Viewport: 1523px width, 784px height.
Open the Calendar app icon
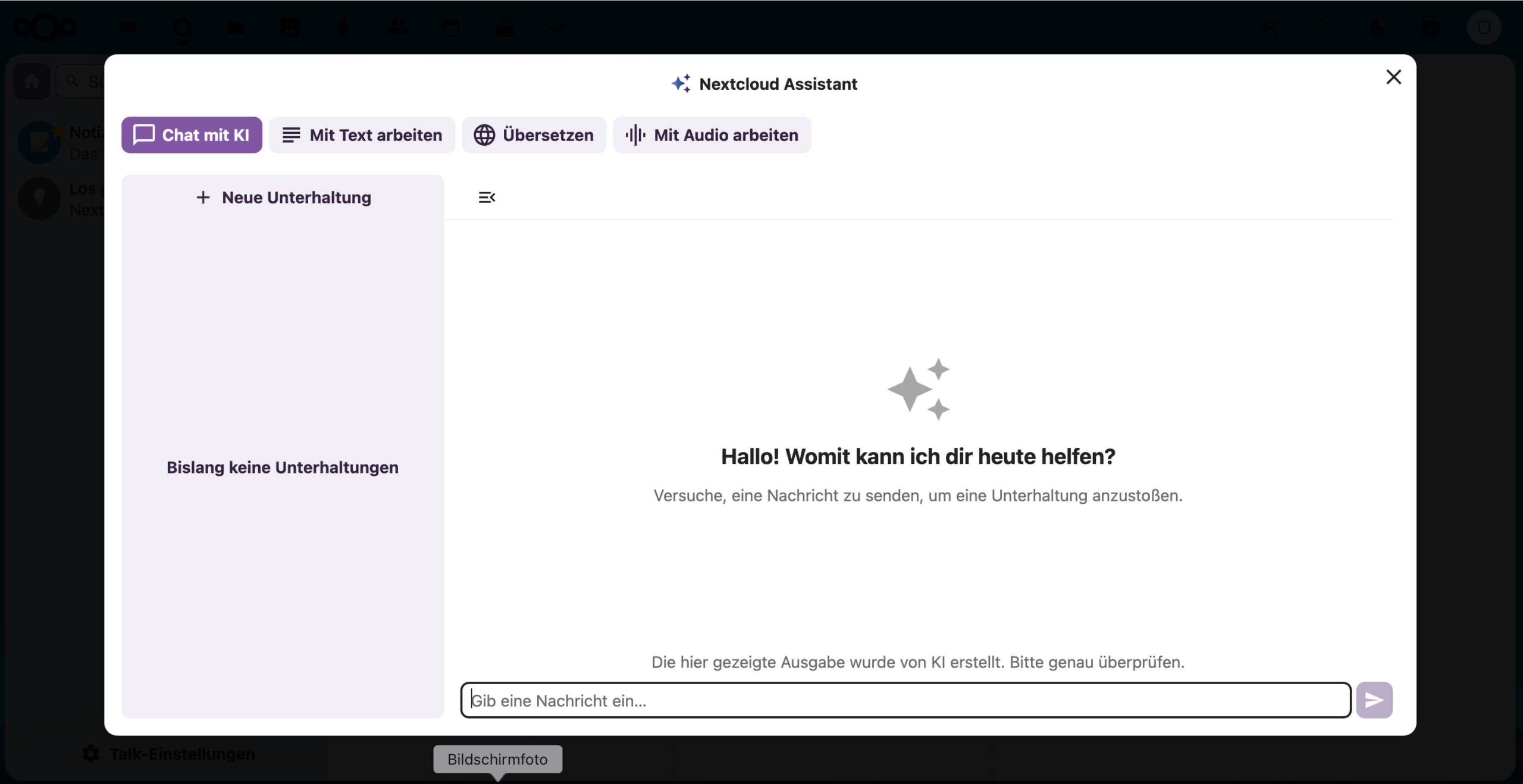tap(451, 28)
